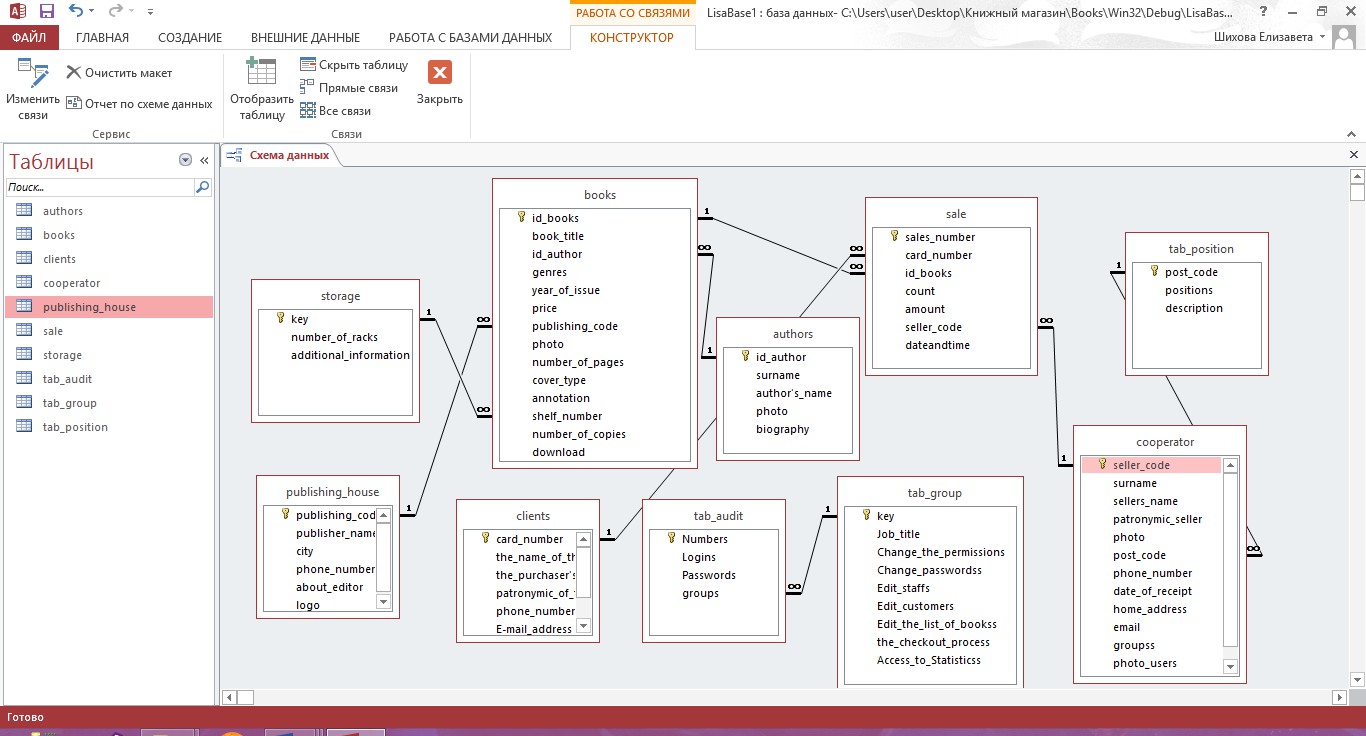Screen dimensions: 1366x736
Task: Click the Схема данных document tab
Action: [280, 155]
